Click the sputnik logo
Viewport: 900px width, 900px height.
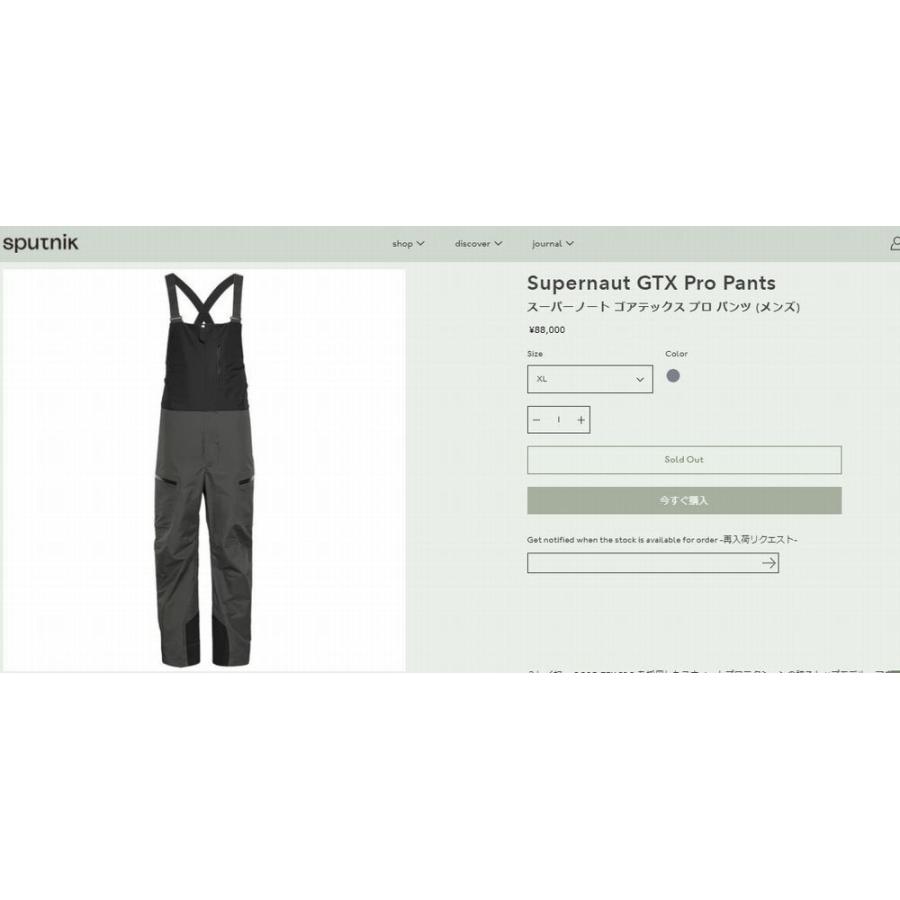tap(40, 243)
